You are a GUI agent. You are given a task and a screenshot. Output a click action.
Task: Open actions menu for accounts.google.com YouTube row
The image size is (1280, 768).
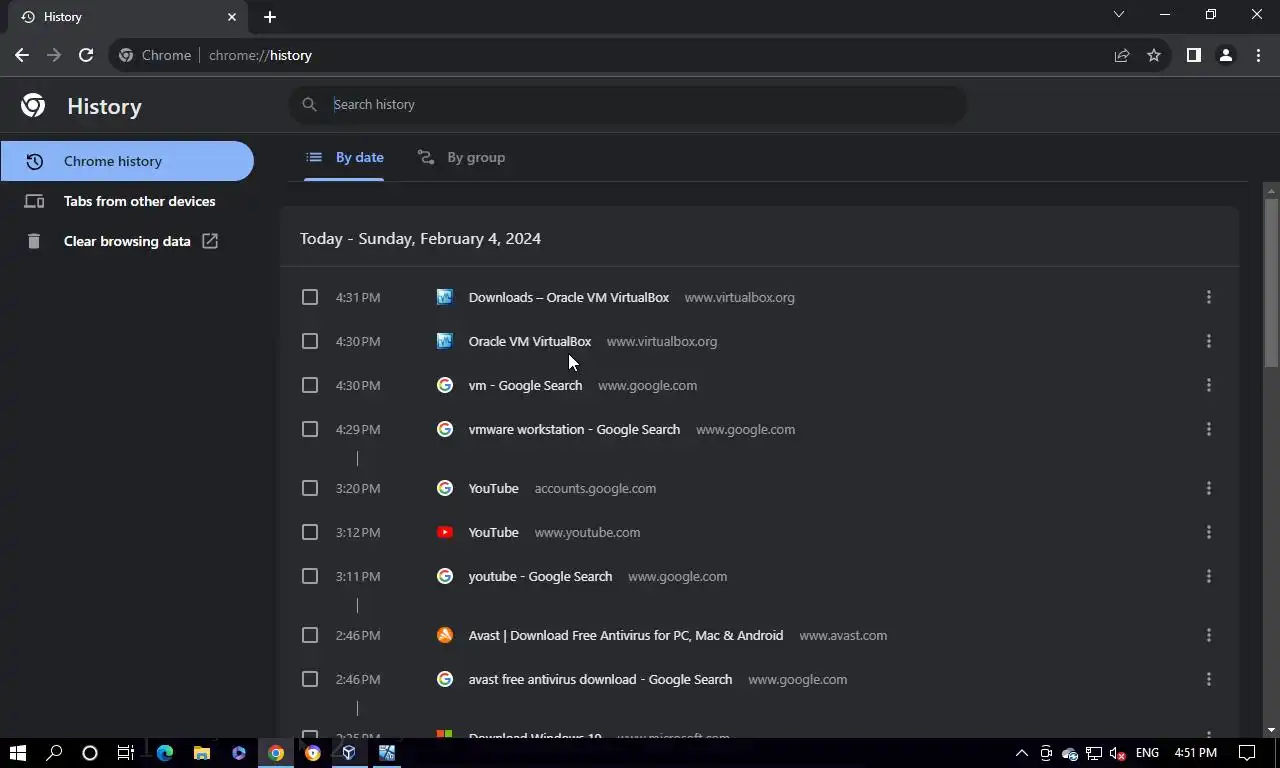tap(1209, 488)
